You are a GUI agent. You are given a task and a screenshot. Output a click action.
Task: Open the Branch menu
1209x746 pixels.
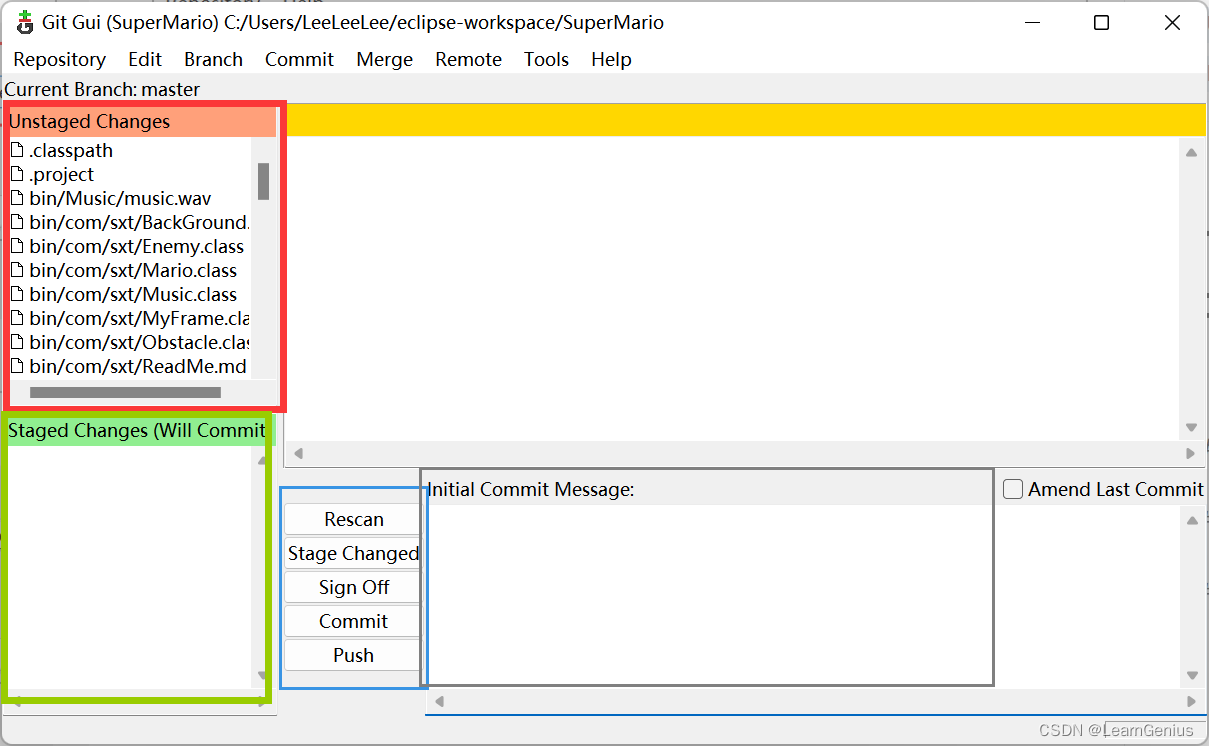coord(213,60)
